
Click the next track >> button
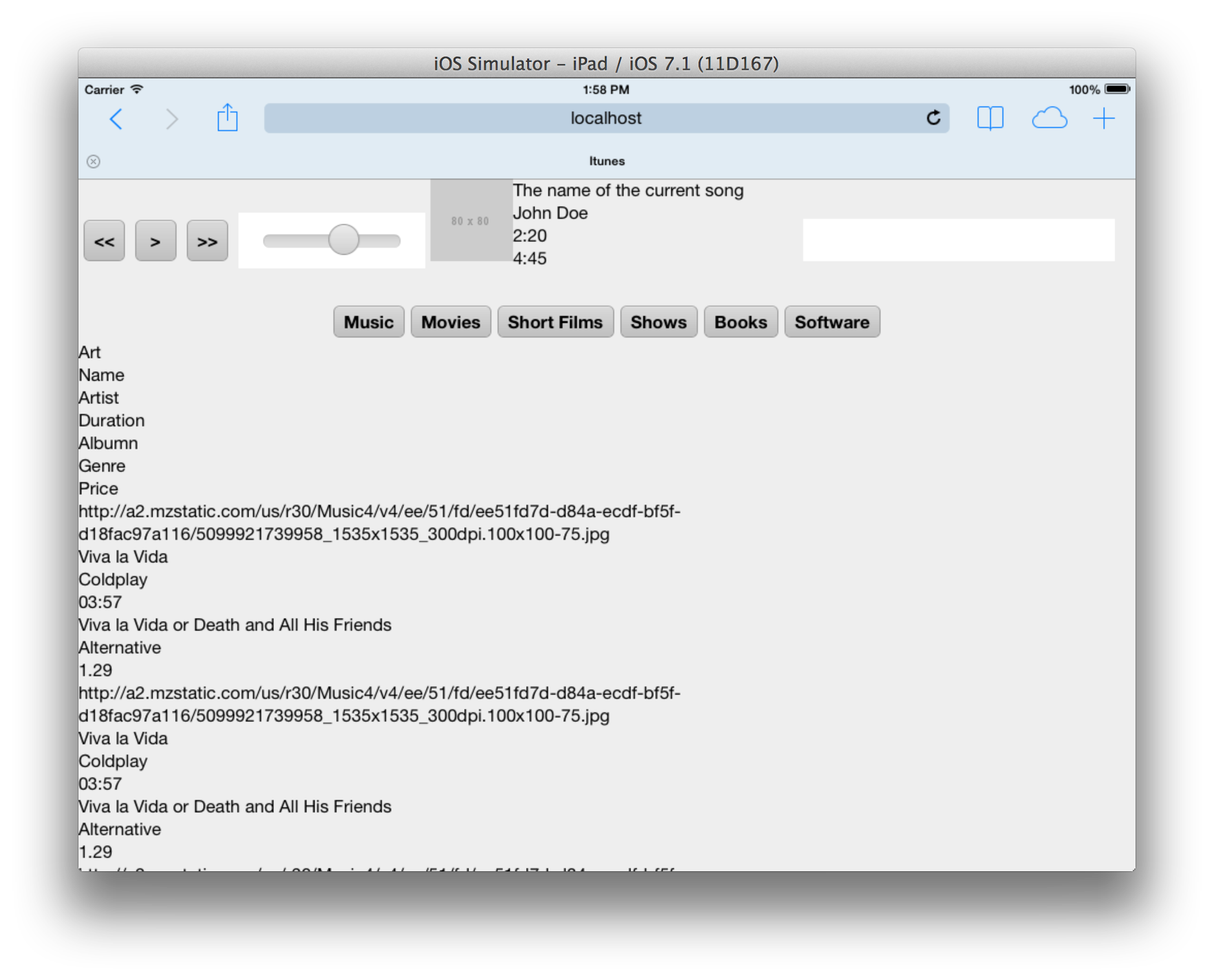coord(207,241)
